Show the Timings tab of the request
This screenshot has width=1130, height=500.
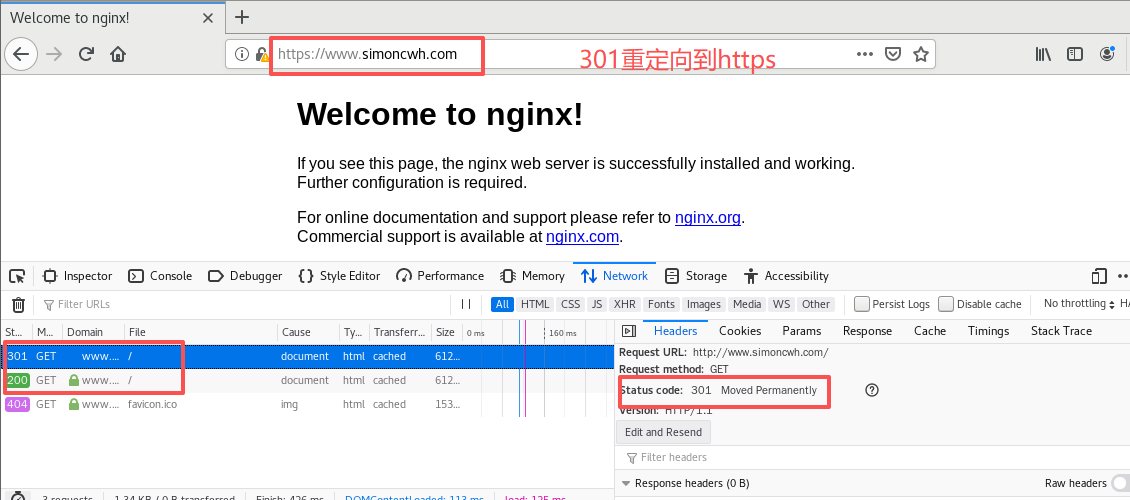(988, 331)
